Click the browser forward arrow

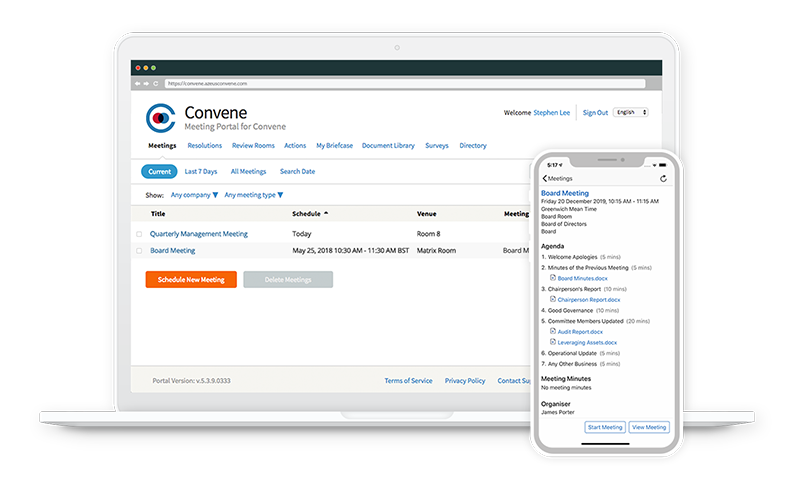[146, 83]
